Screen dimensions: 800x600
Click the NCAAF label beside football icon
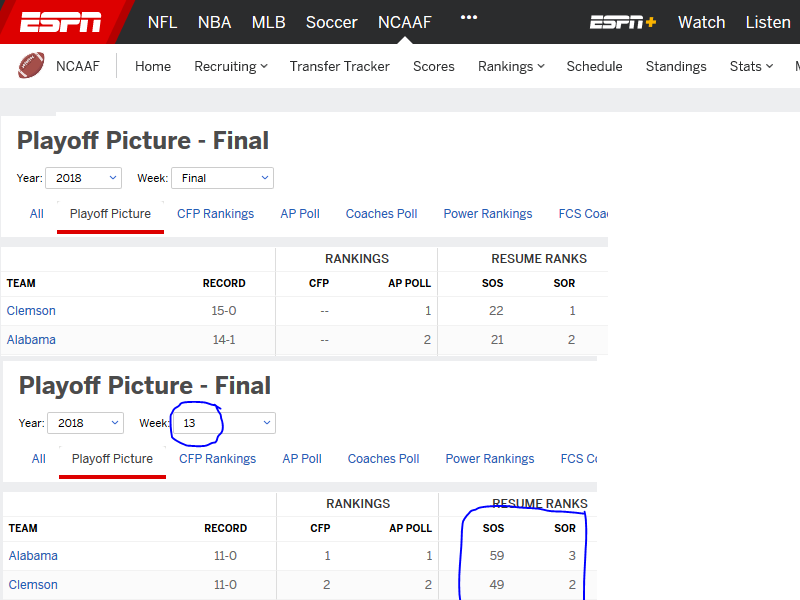click(x=78, y=66)
